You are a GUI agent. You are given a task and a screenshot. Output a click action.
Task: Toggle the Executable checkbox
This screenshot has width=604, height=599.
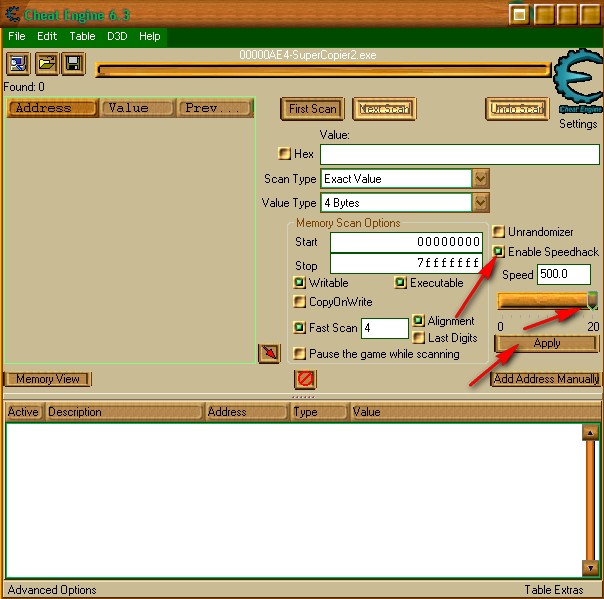click(400, 282)
